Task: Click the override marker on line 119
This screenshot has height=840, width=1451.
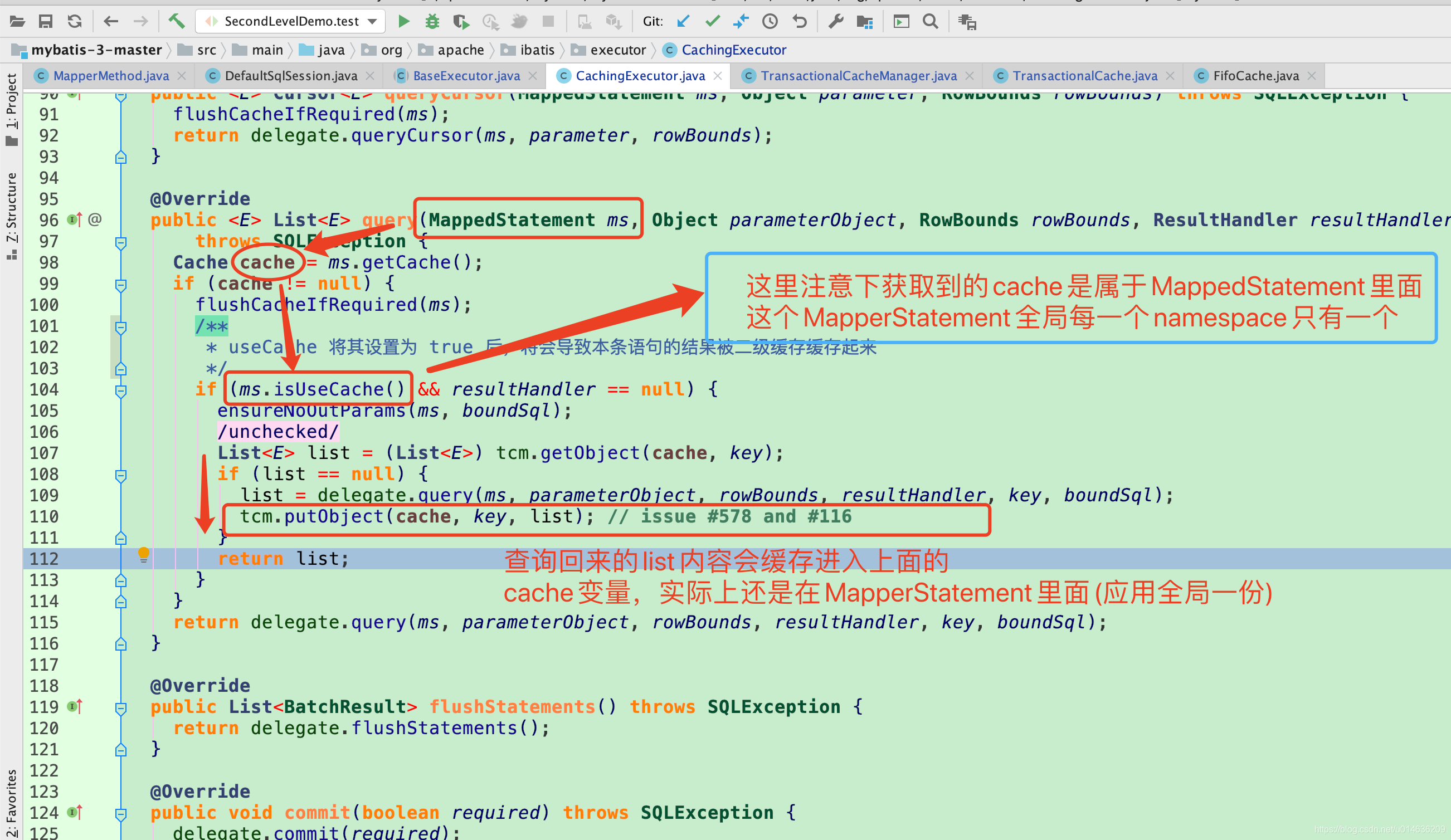Action: pyautogui.click(x=75, y=706)
